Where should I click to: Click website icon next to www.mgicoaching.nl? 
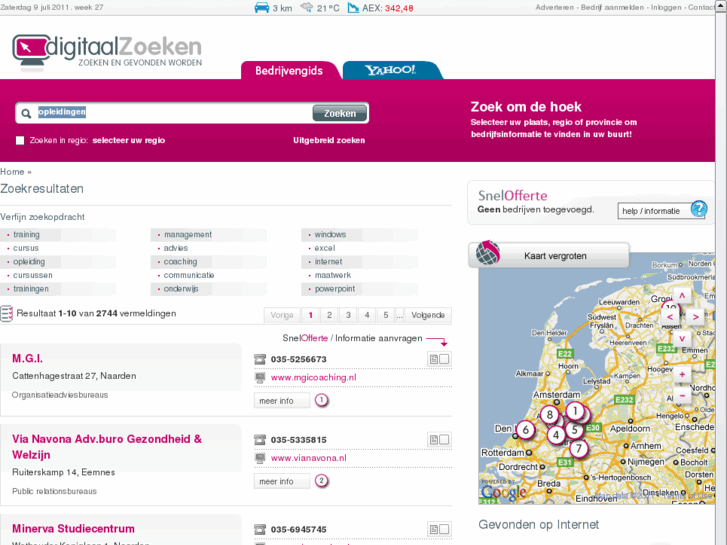point(260,378)
